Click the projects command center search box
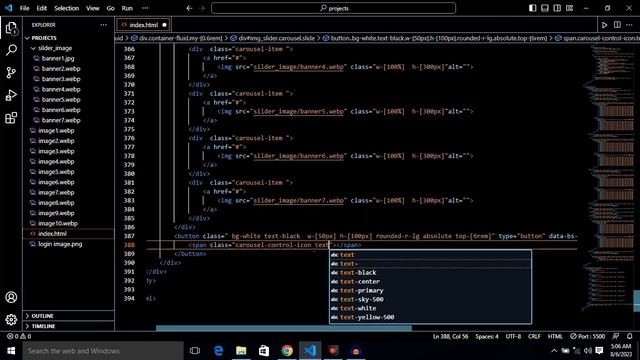This screenshot has height=360, width=640. click(x=333, y=8)
